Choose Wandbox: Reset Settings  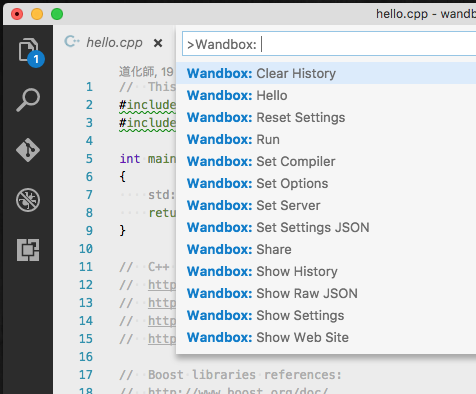pos(326,117)
